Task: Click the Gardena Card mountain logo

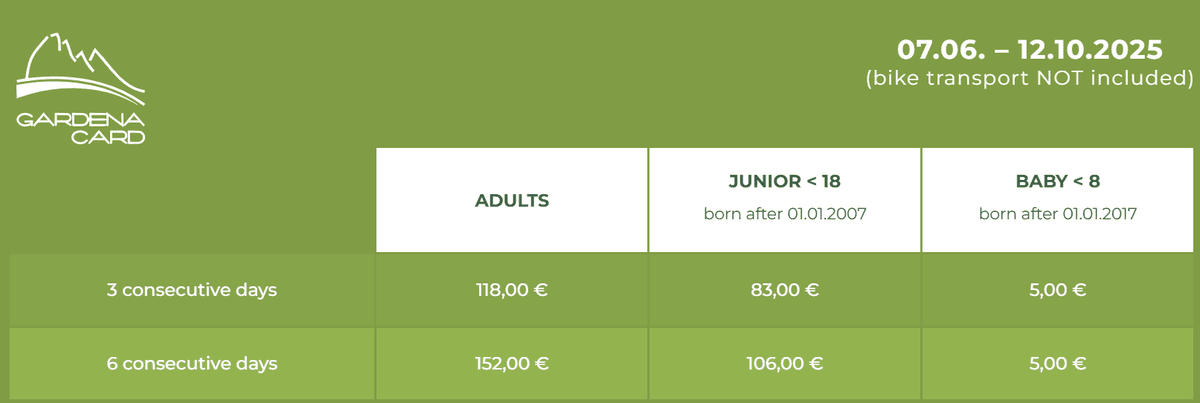Action: pos(82,88)
